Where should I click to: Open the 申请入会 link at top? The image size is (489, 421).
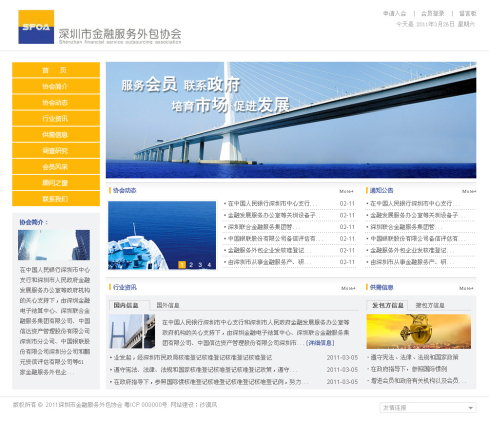pos(394,13)
